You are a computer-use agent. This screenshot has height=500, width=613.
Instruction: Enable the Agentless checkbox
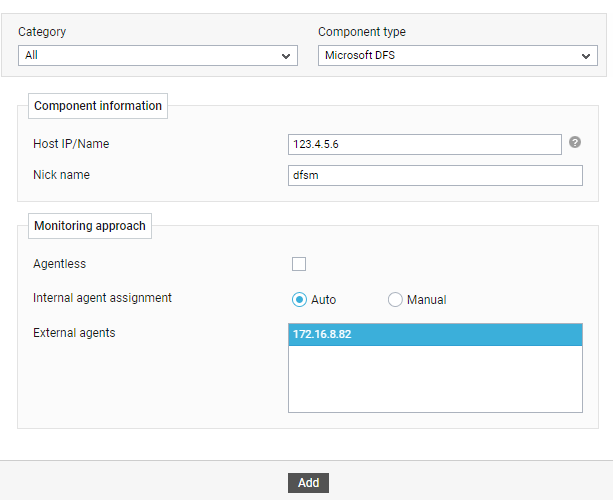pyautogui.click(x=299, y=264)
